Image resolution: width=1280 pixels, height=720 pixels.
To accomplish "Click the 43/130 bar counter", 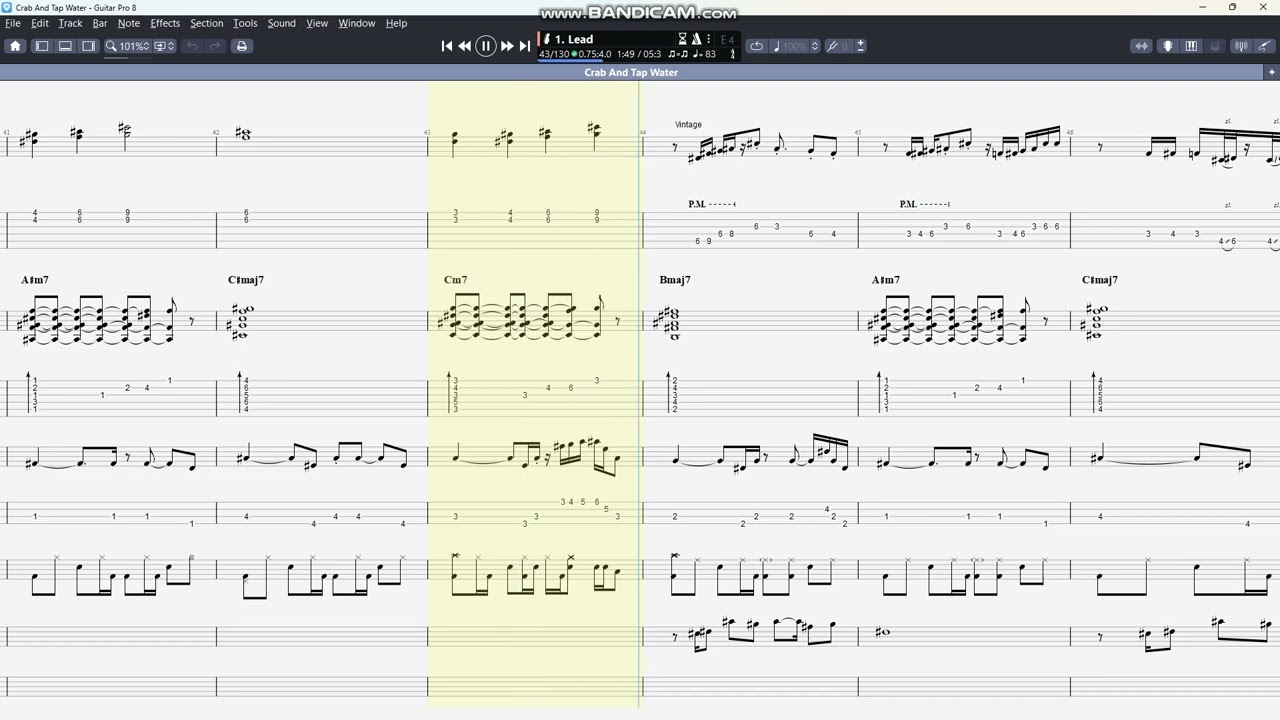I will (x=554, y=54).
